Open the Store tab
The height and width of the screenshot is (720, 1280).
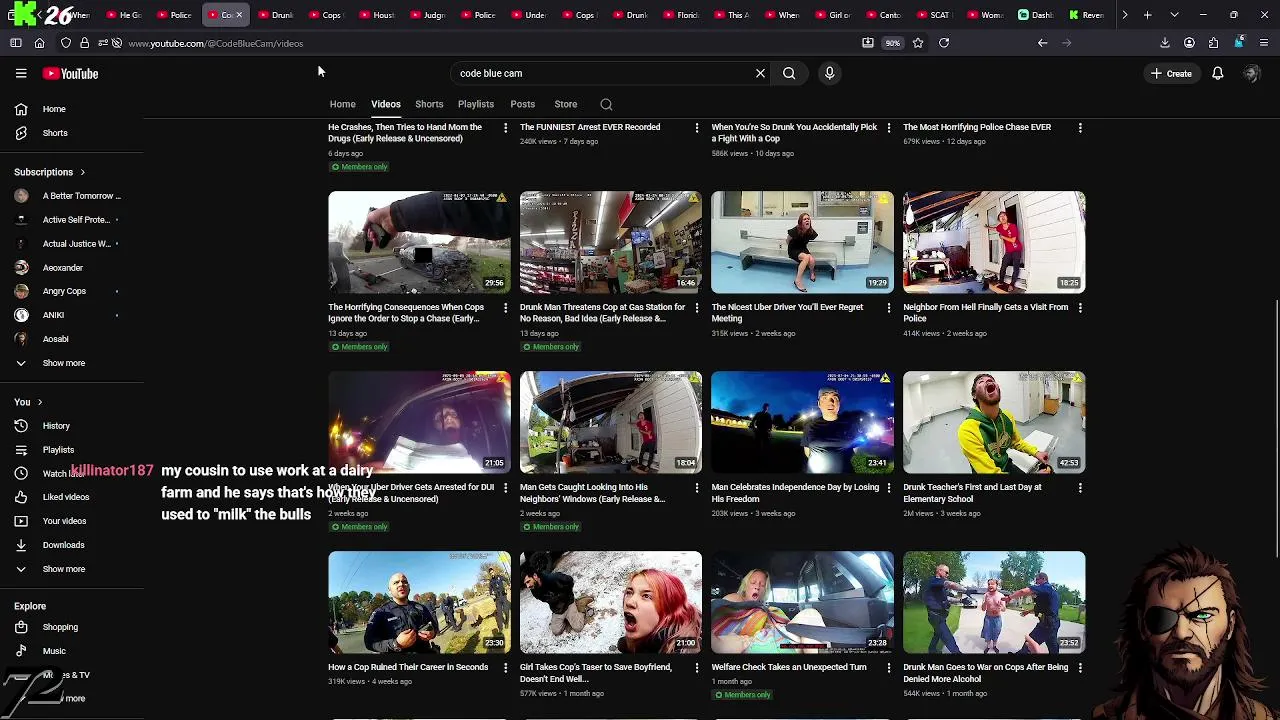pyautogui.click(x=565, y=104)
